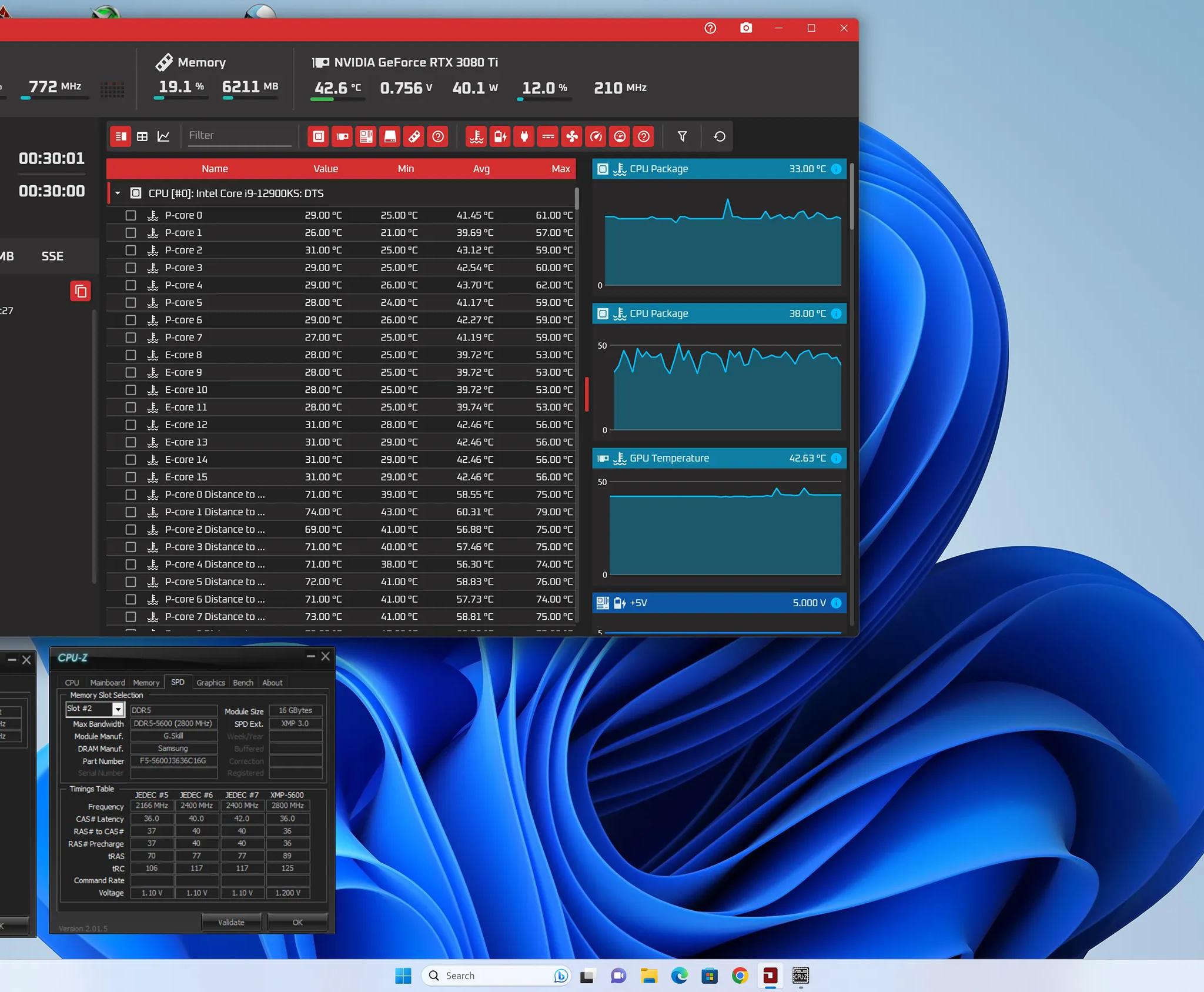Click the OK button in CPU-Z
Image resolution: width=1204 pixels, height=992 pixels.
click(x=297, y=922)
